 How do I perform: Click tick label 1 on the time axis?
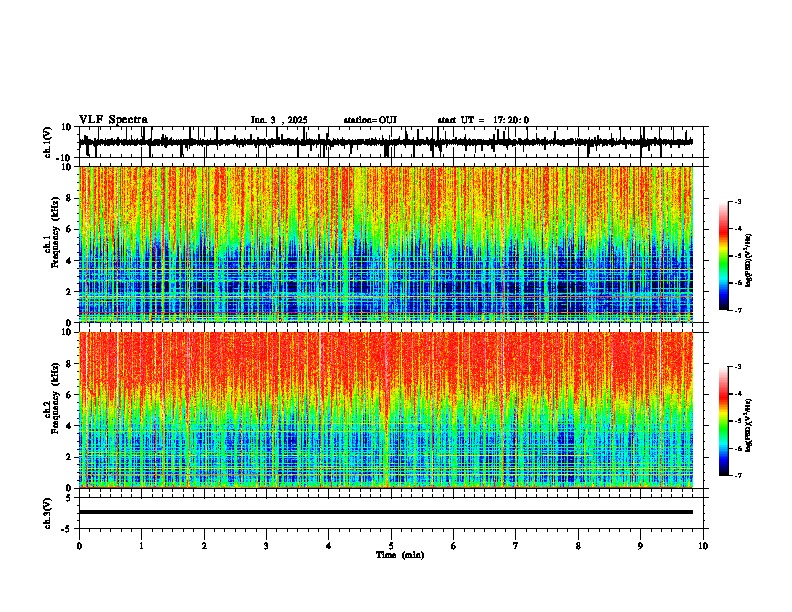point(141,546)
